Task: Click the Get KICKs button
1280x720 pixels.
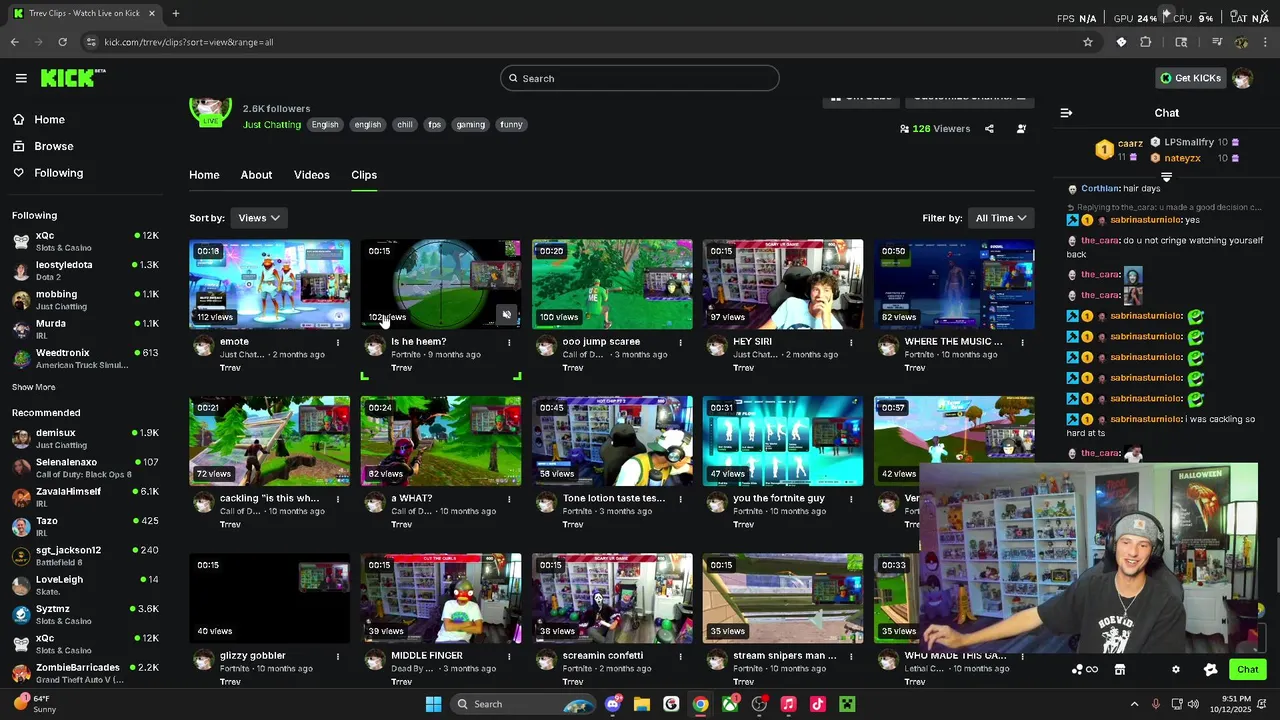Action: point(1190,78)
